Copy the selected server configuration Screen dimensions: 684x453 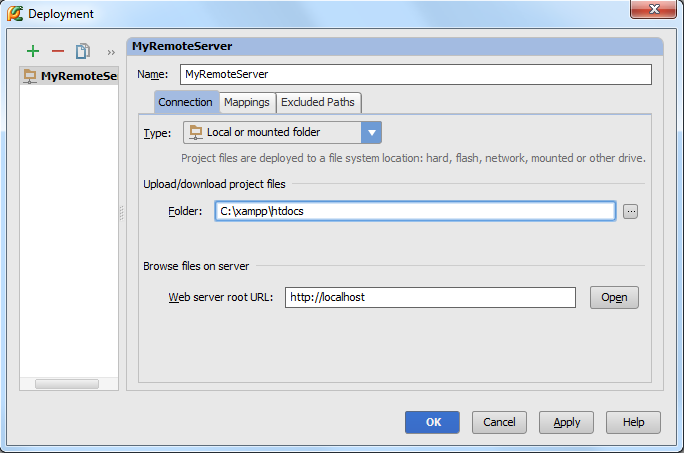[x=82, y=51]
